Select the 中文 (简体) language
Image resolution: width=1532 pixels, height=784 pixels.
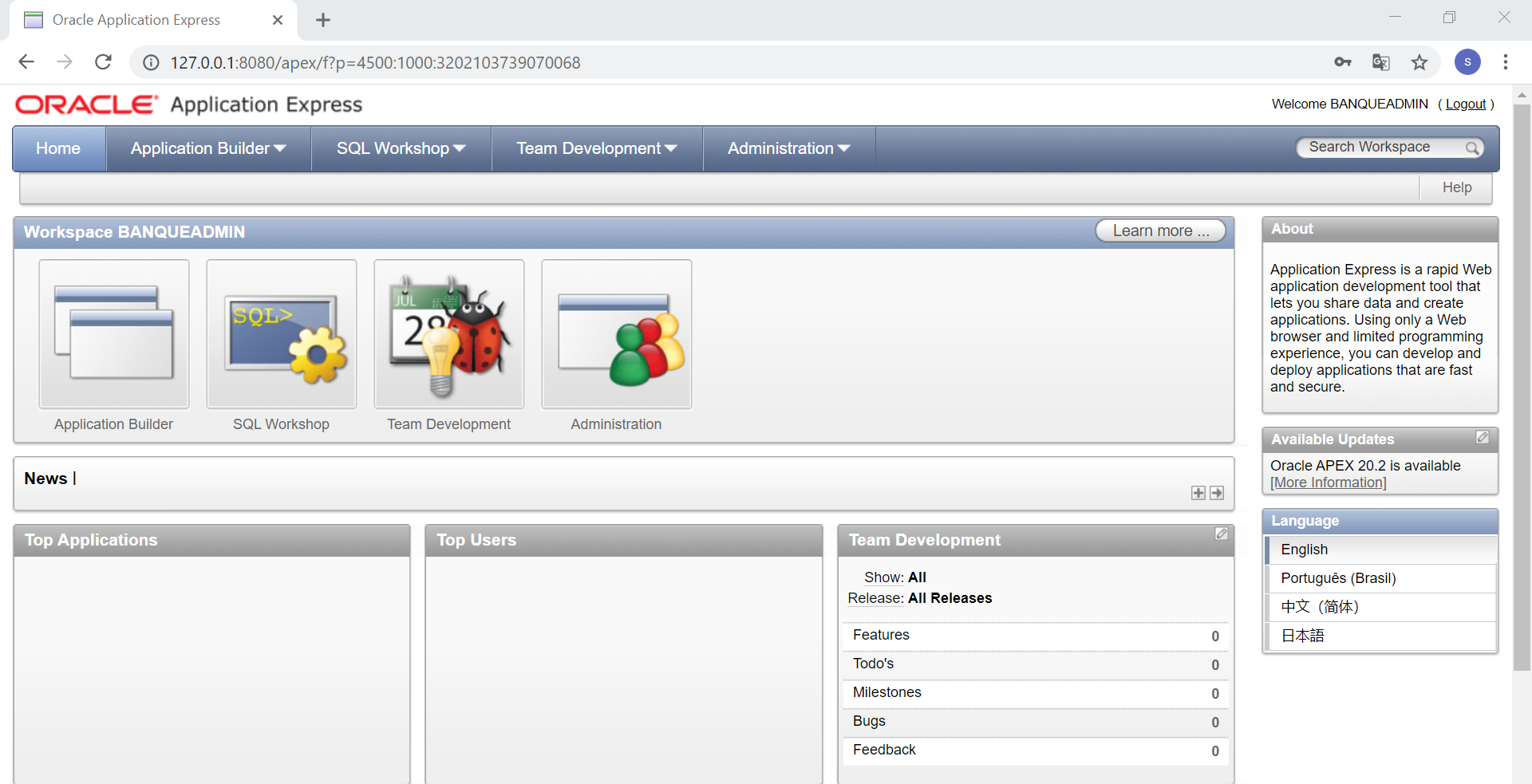click(x=1380, y=607)
